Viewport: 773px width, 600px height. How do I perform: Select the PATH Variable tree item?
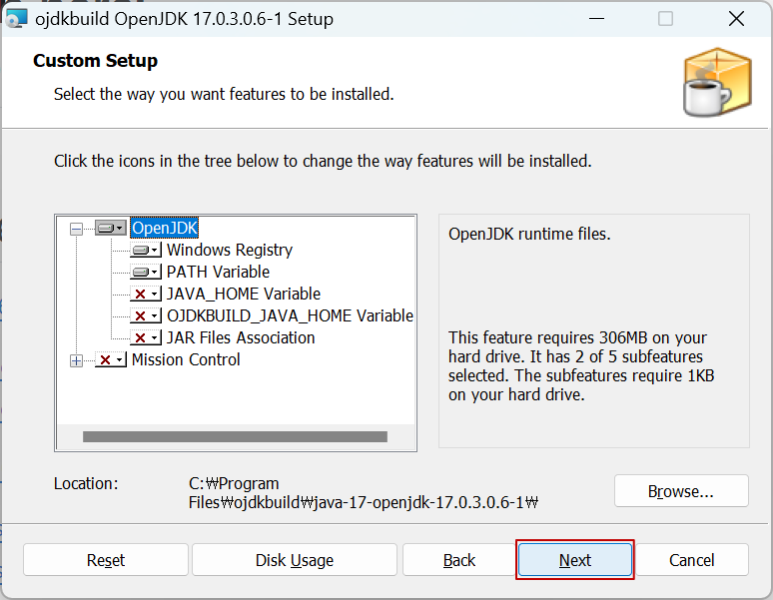[x=218, y=272]
